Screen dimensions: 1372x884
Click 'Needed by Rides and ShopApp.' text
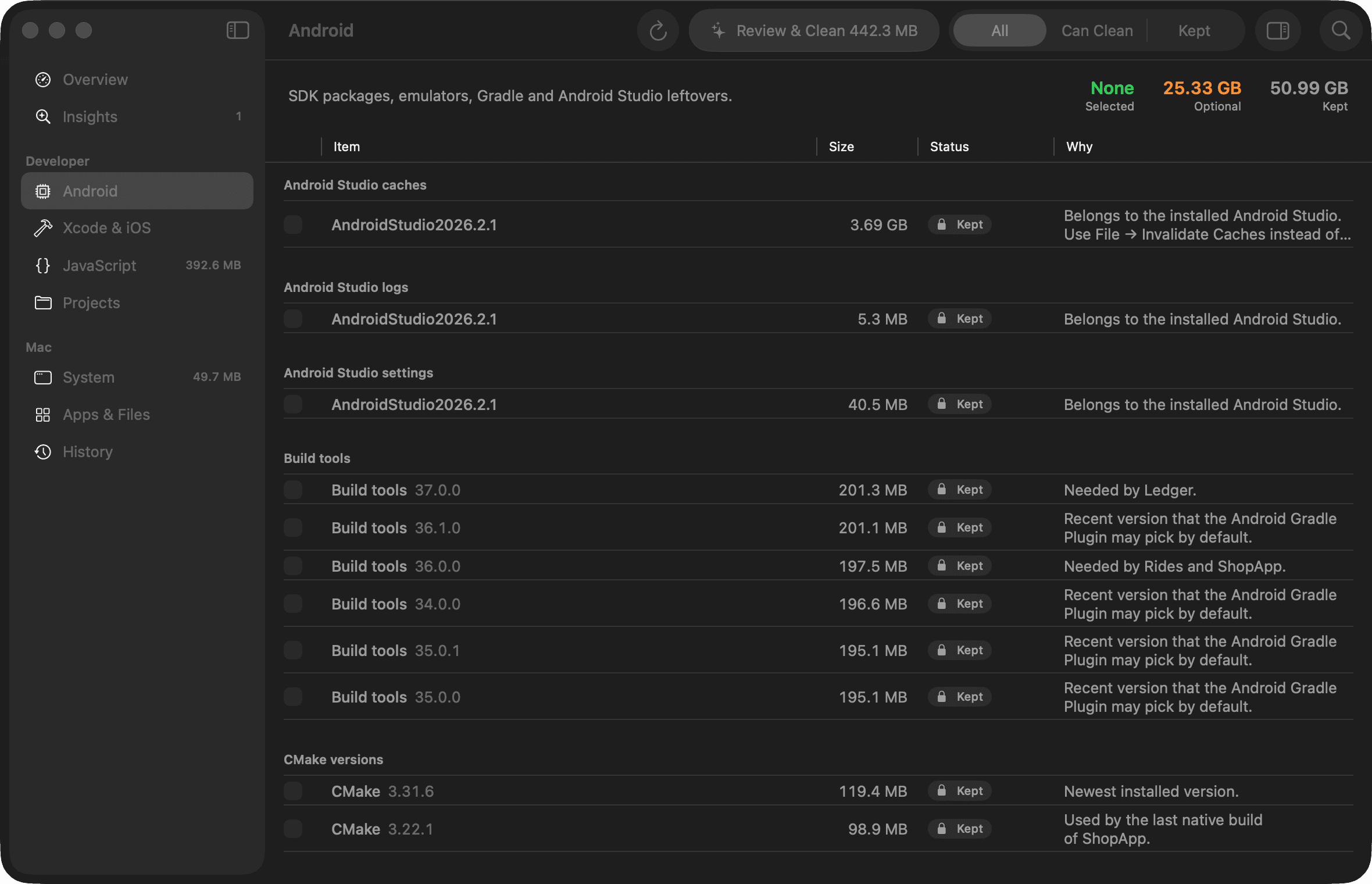tap(1174, 566)
